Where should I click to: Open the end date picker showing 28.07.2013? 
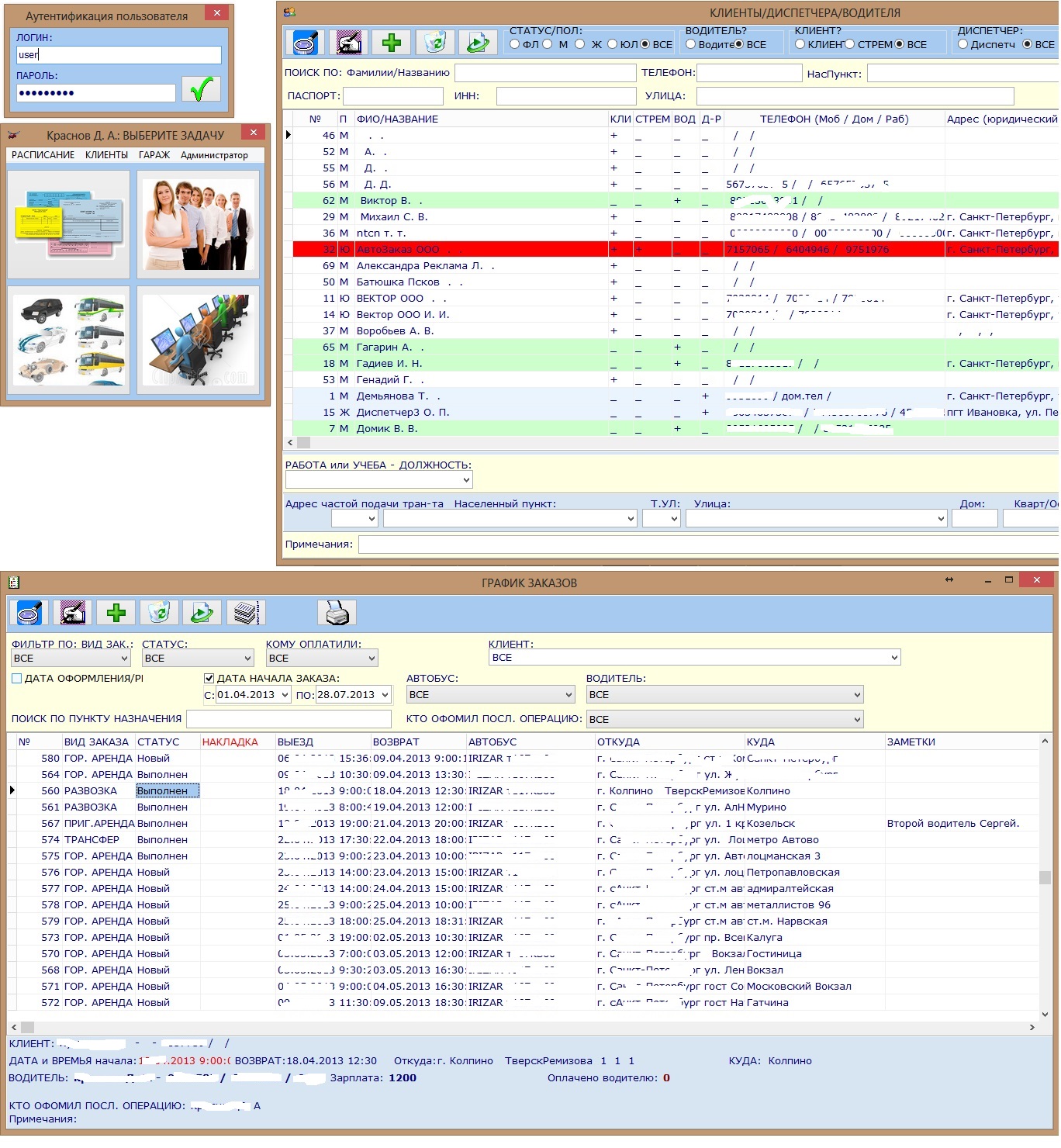(x=385, y=695)
